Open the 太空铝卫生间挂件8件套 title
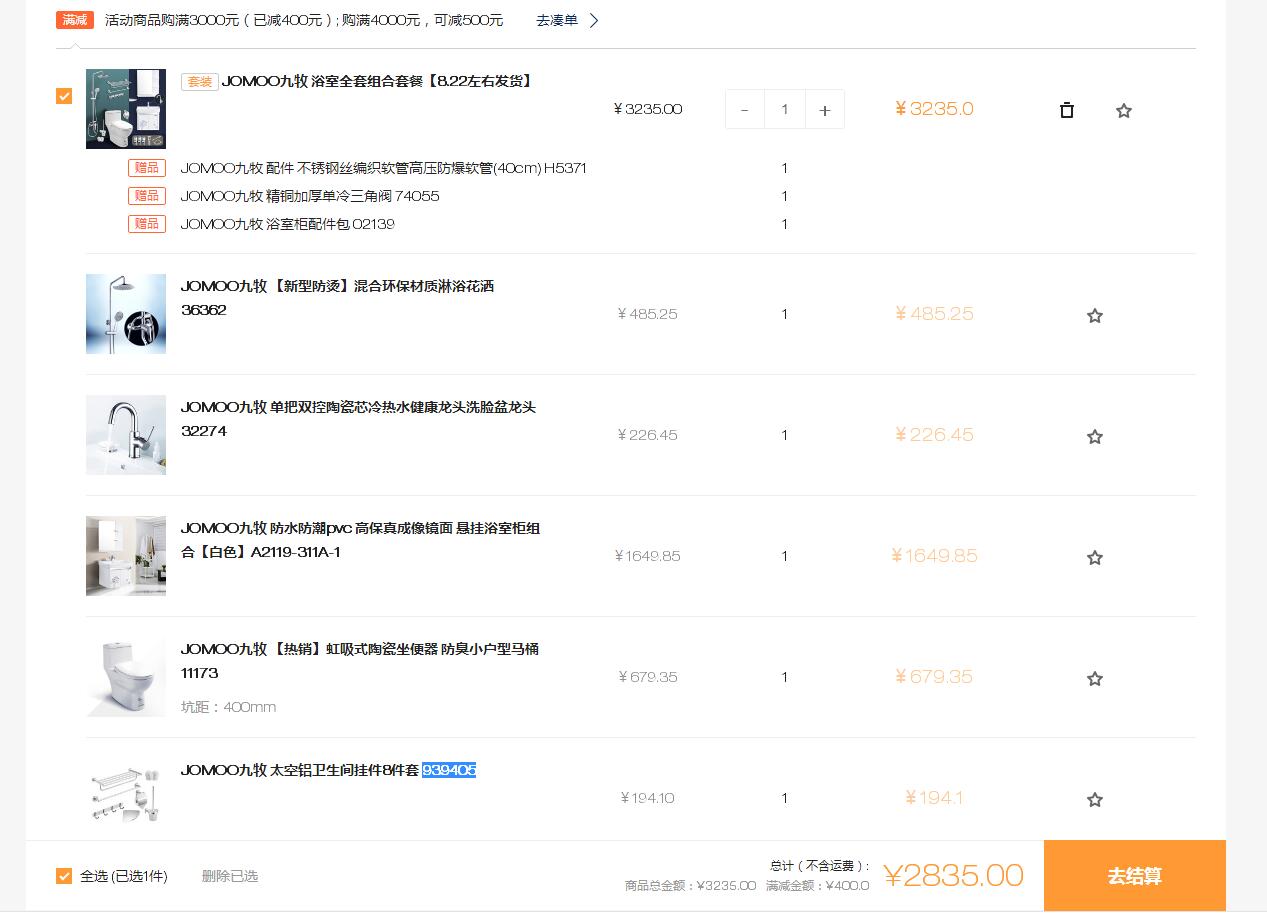The height and width of the screenshot is (916, 1267). pos(329,770)
